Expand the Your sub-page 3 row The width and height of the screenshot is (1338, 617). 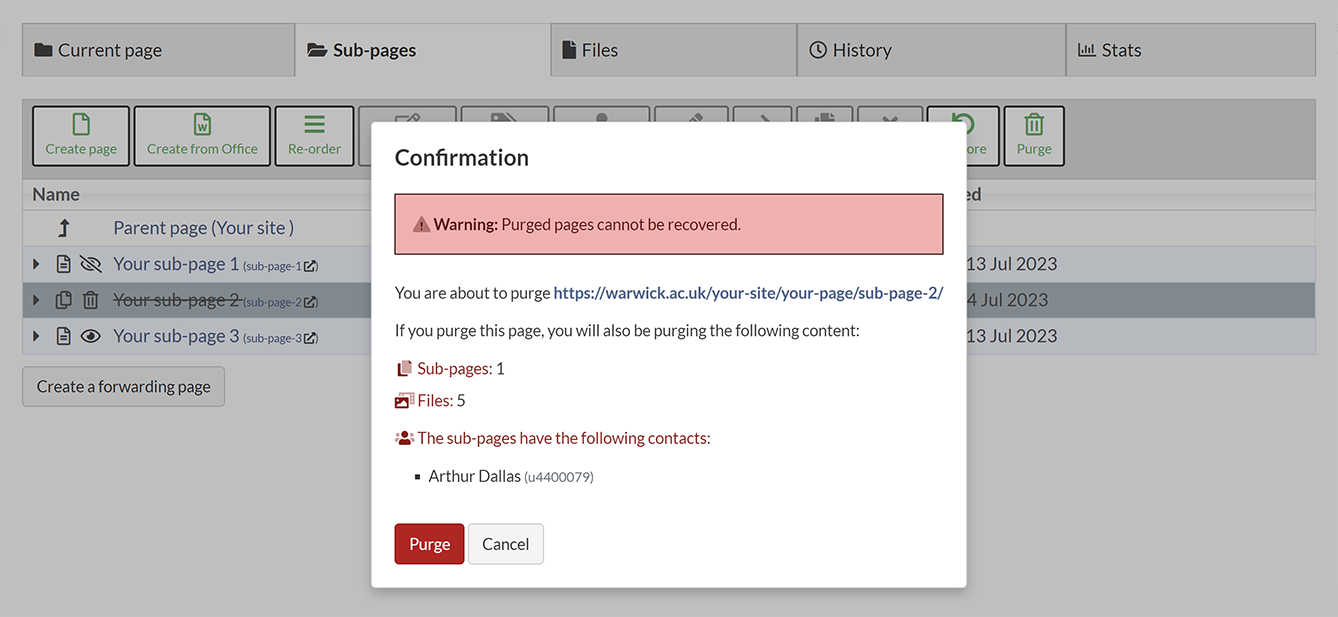pos(37,336)
